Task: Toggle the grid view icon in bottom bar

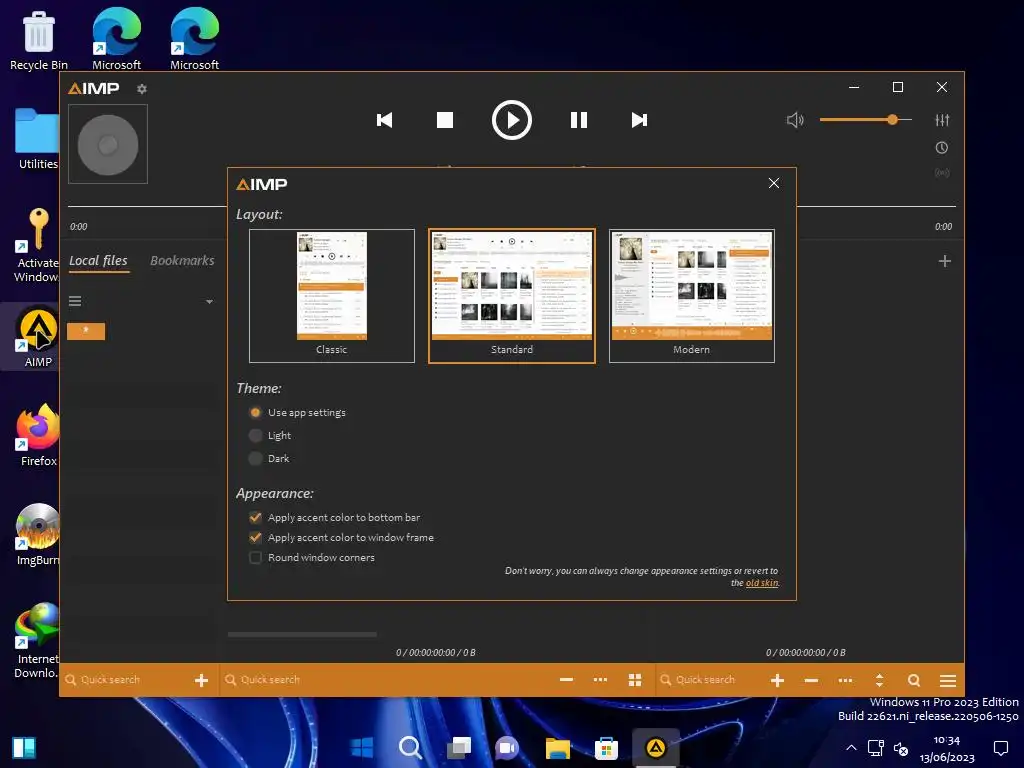Action: coord(635,680)
